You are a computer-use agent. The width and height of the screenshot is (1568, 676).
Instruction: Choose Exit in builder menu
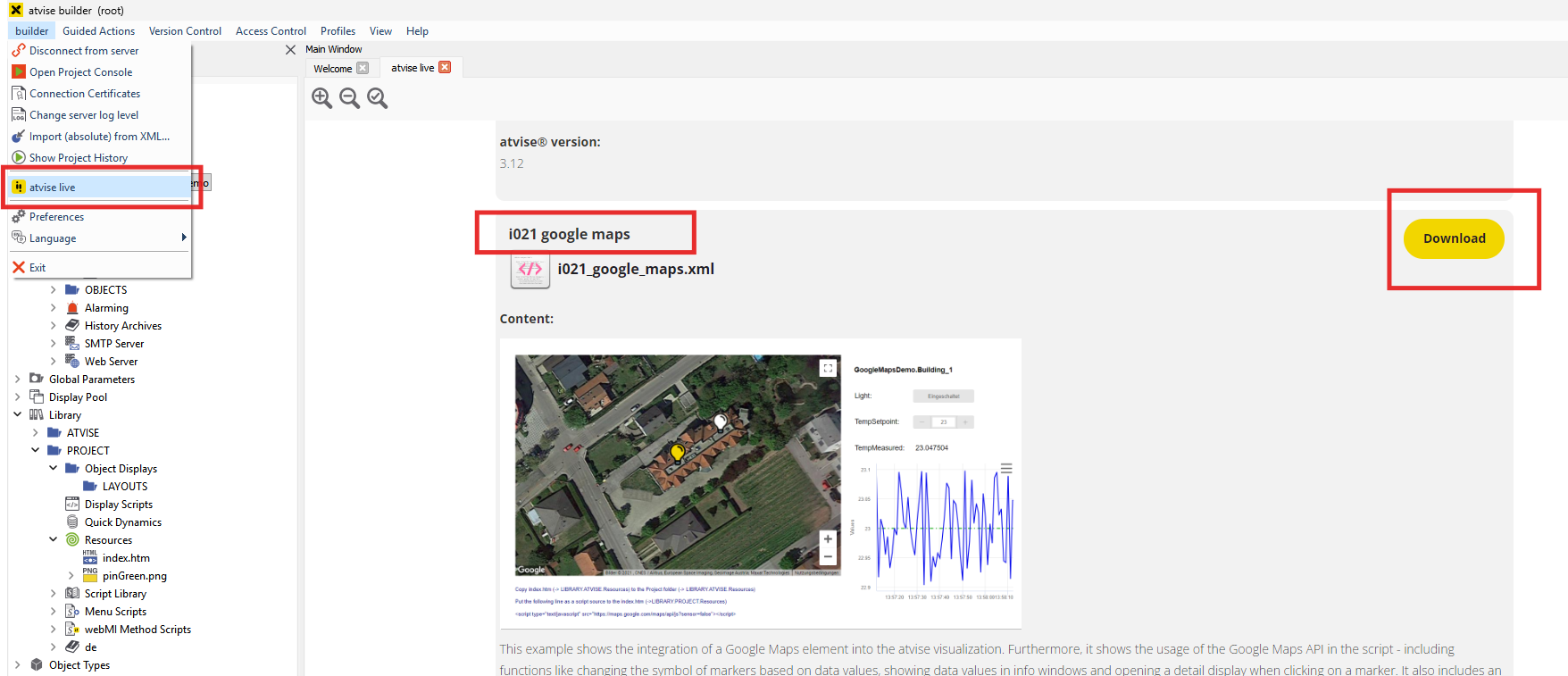pos(99,267)
